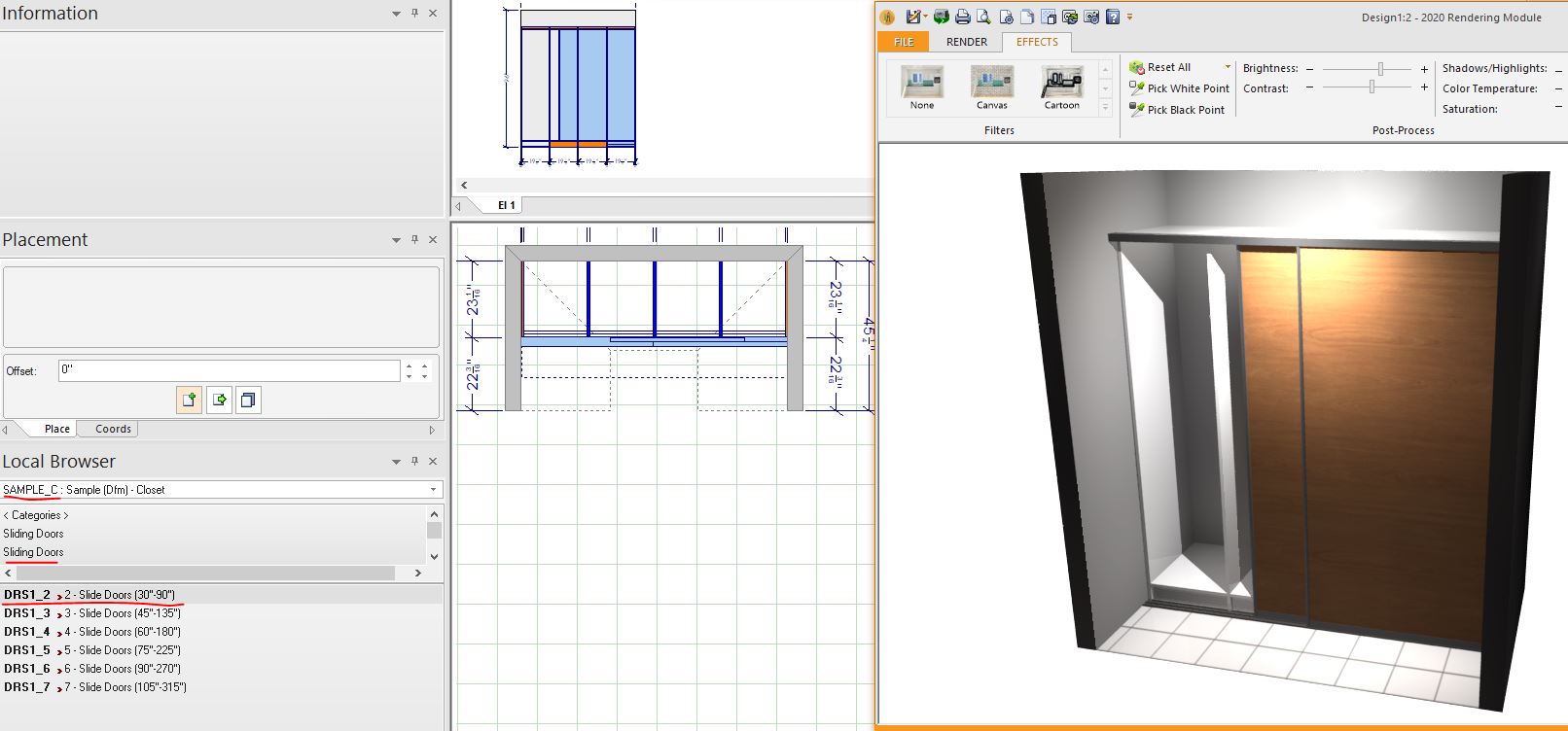Switch to the RENDER ribbon tab
This screenshot has width=1568, height=731.
(966, 42)
